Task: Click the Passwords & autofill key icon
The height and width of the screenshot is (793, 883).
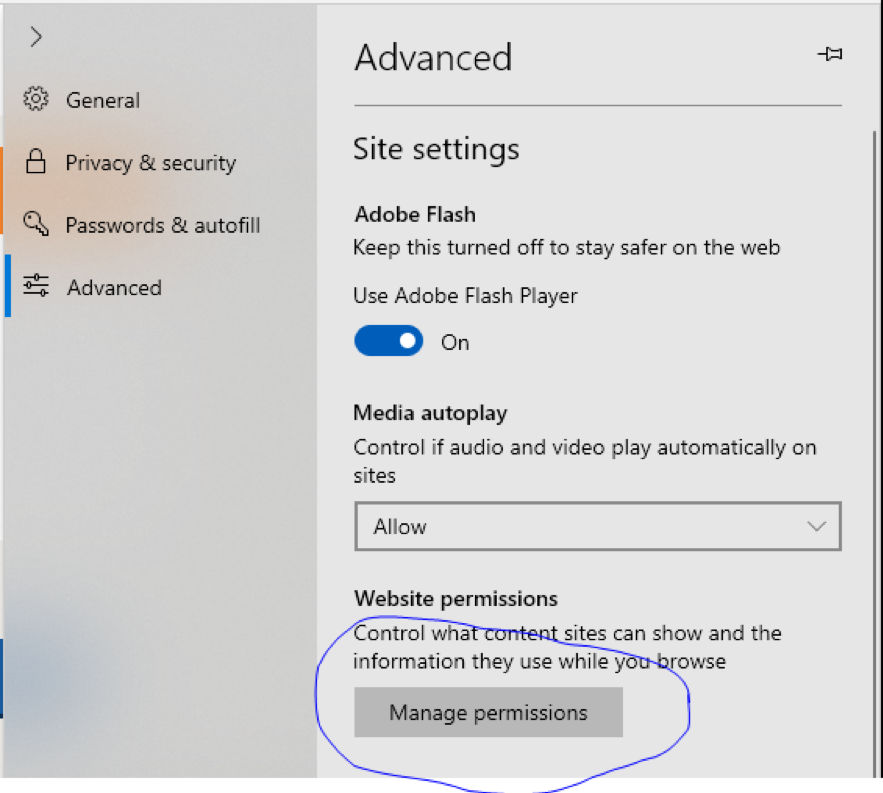Action: [36, 224]
